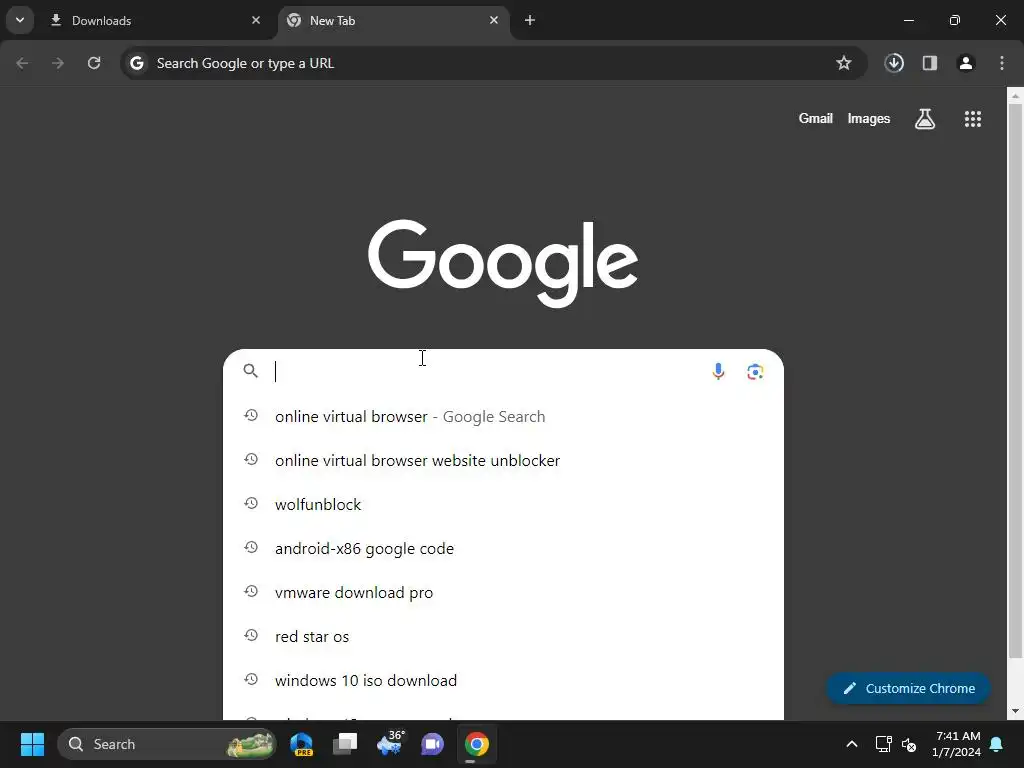Open the notifications bell
Image resolution: width=1024 pixels, height=768 pixels.
[x=997, y=744]
